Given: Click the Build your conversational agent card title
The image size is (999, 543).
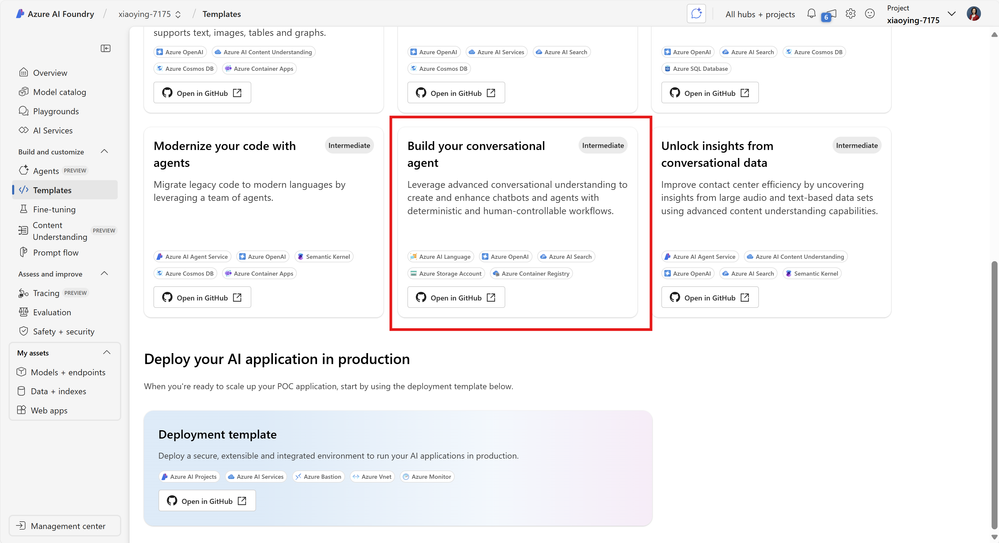Looking at the screenshot, I should coord(476,154).
